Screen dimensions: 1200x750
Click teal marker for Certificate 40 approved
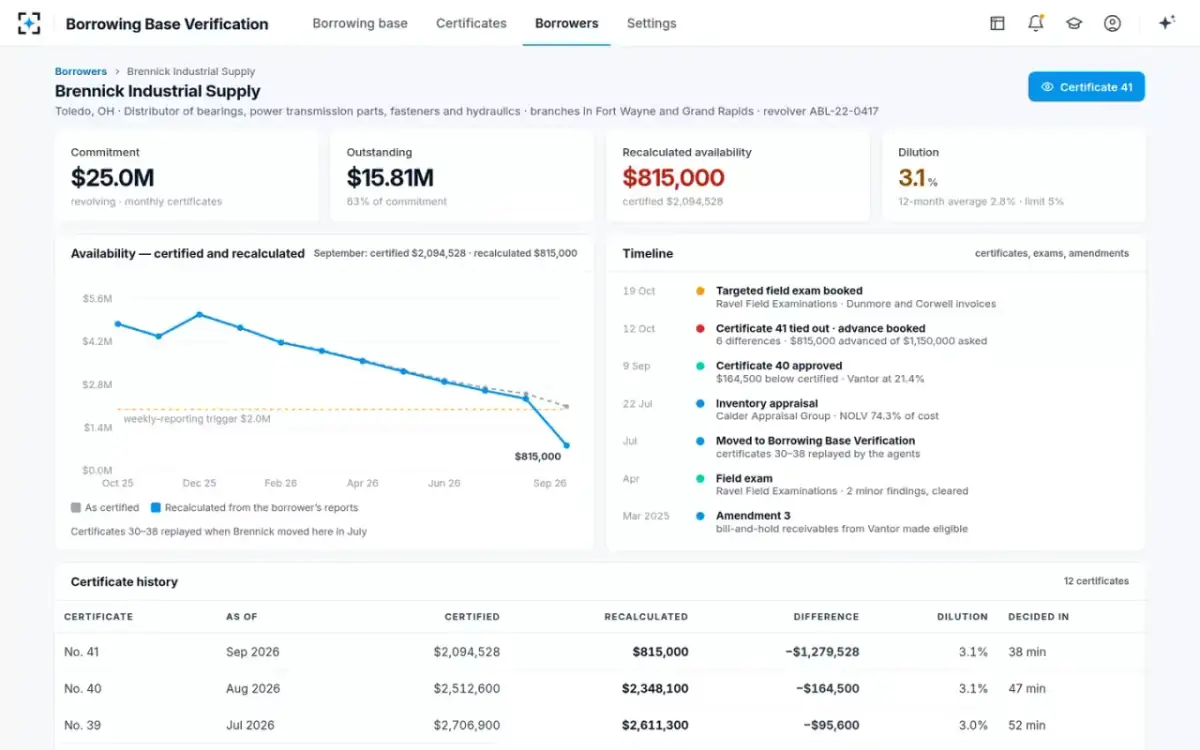700,366
